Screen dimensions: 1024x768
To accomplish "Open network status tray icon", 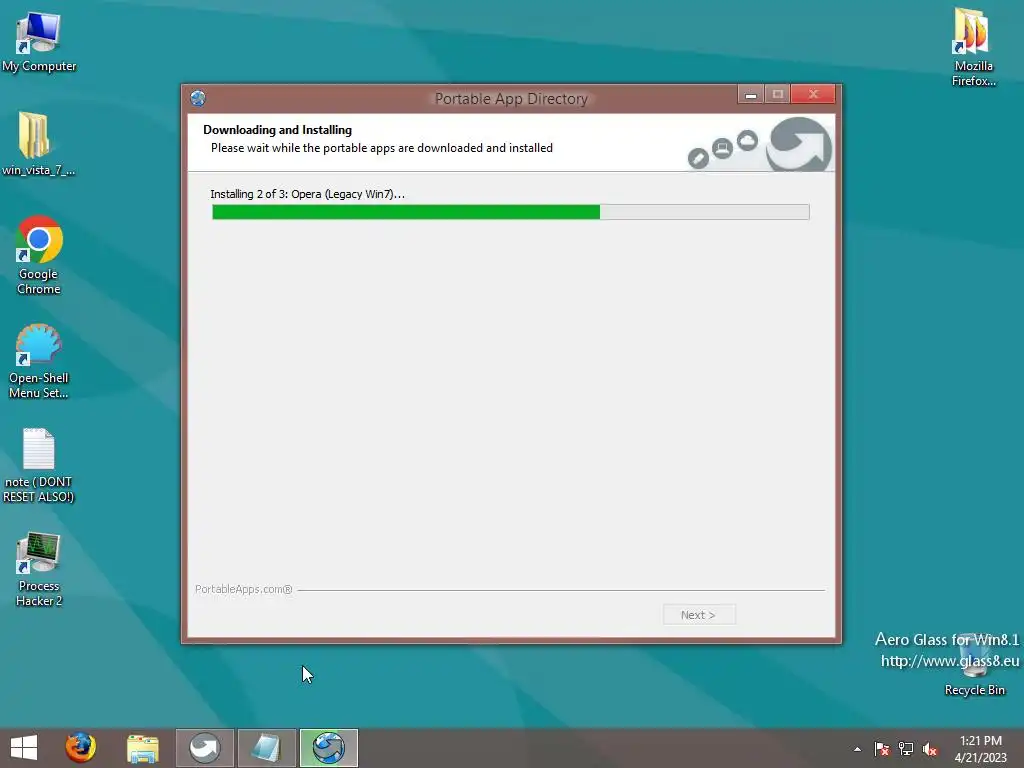I will point(906,749).
